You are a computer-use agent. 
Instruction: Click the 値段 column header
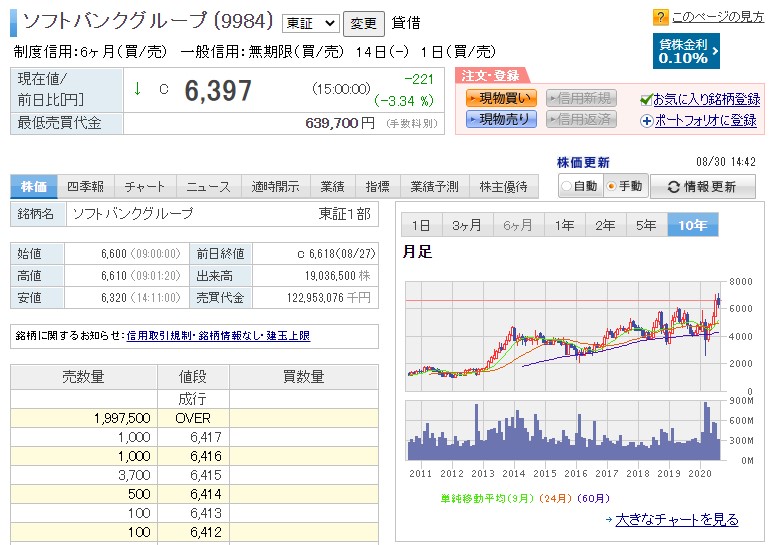[x=193, y=377]
